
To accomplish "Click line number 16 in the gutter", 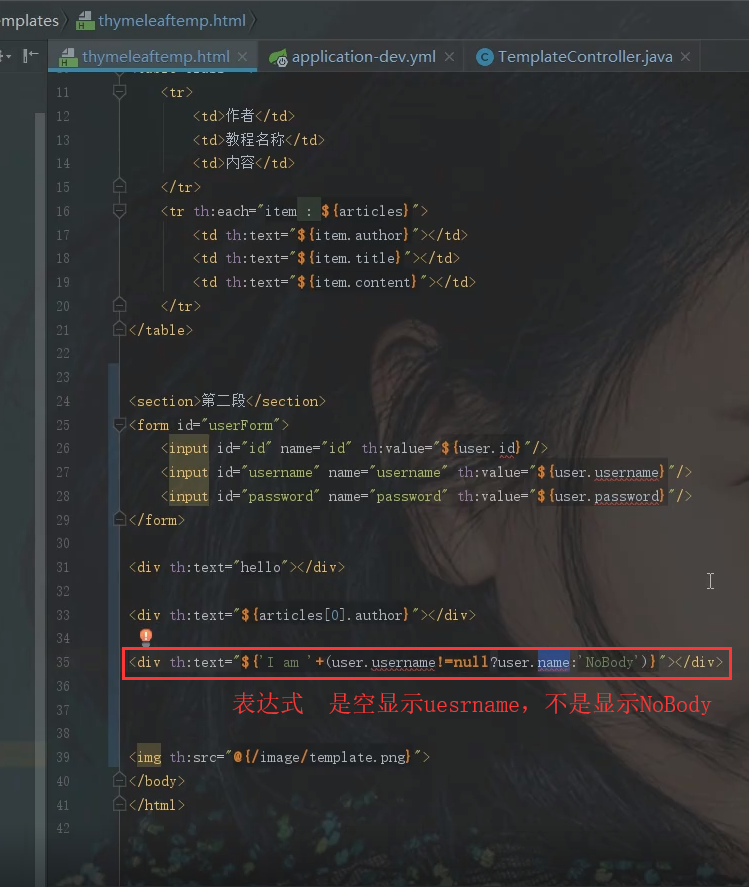I will (63, 212).
